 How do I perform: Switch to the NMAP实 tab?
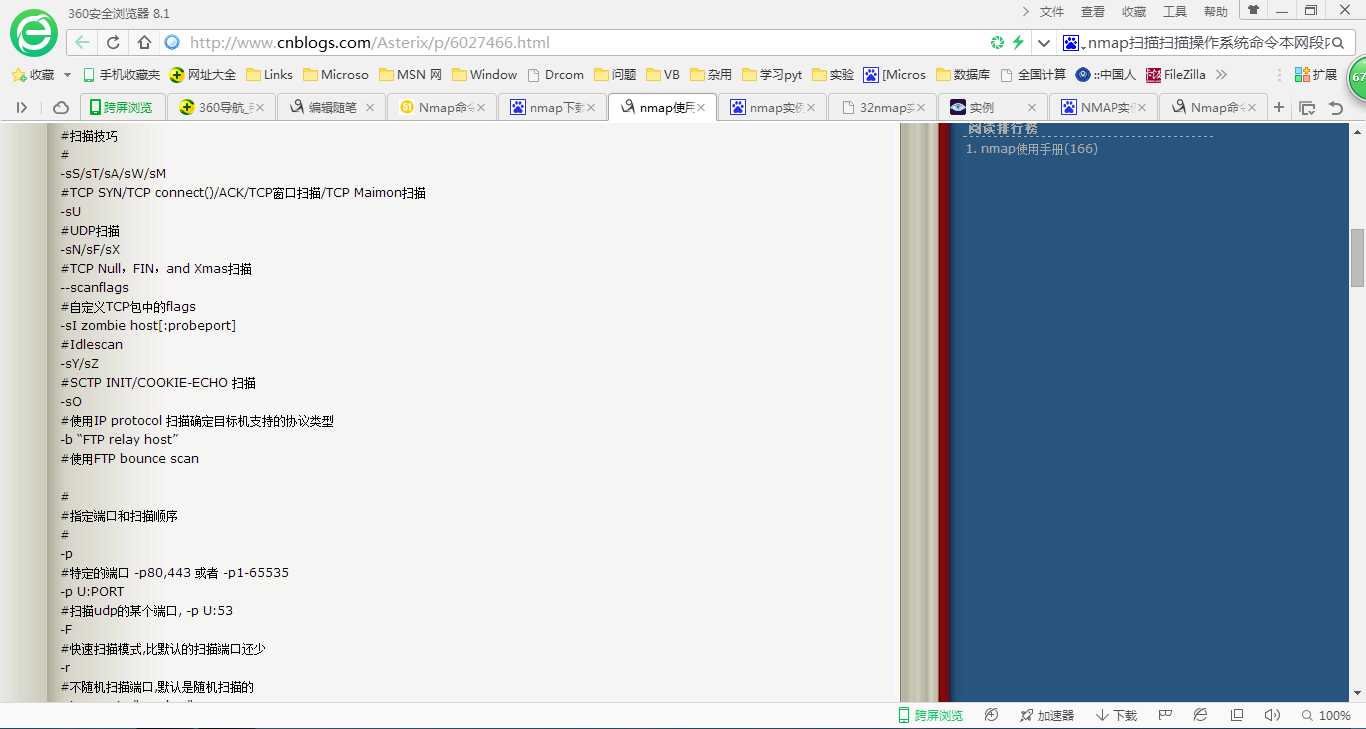(x=1104, y=107)
